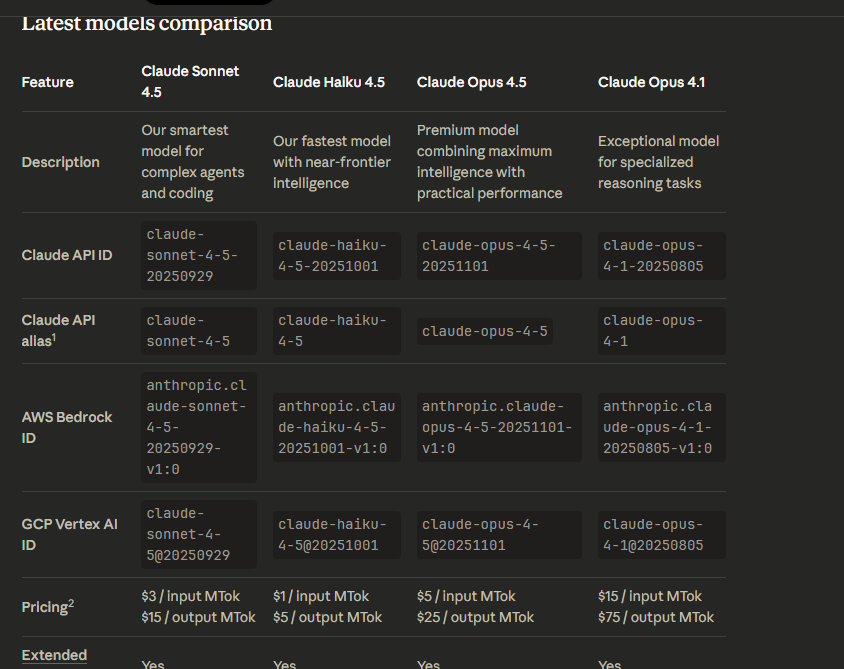The height and width of the screenshot is (669, 844).
Task: Click the claude-opus-4-5-20251101 API ID code
Action: tap(498, 255)
